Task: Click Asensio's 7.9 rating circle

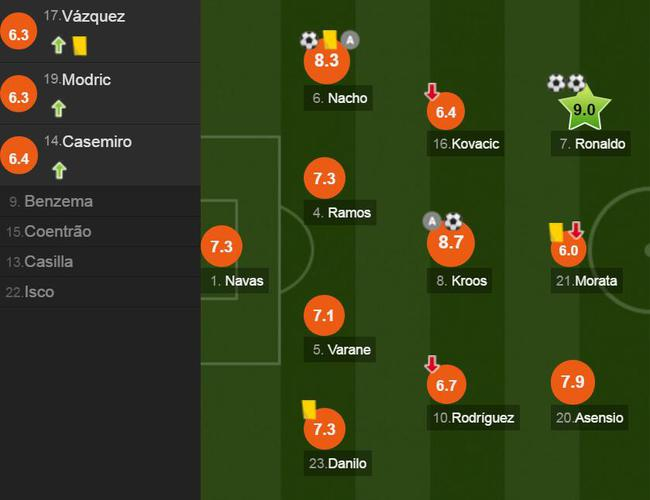Action: click(x=572, y=382)
